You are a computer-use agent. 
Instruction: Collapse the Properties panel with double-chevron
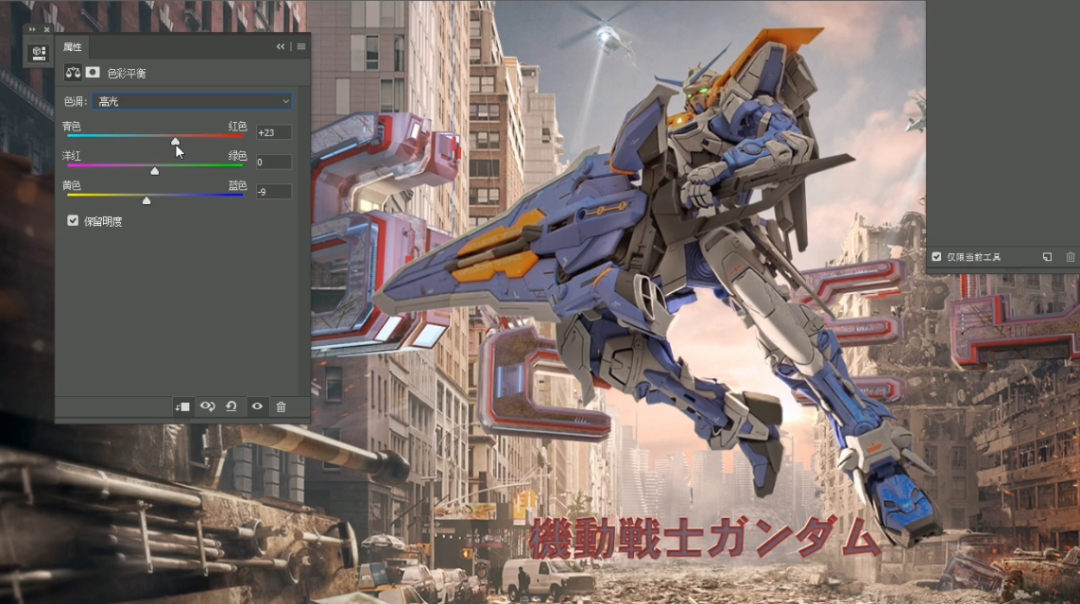[280, 47]
